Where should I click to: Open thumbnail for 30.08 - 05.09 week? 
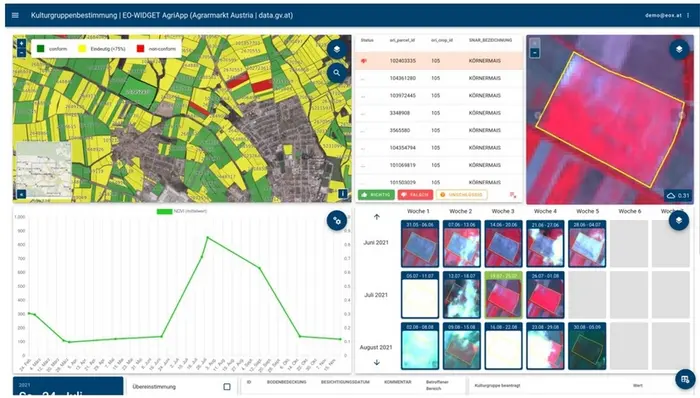(587, 346)
